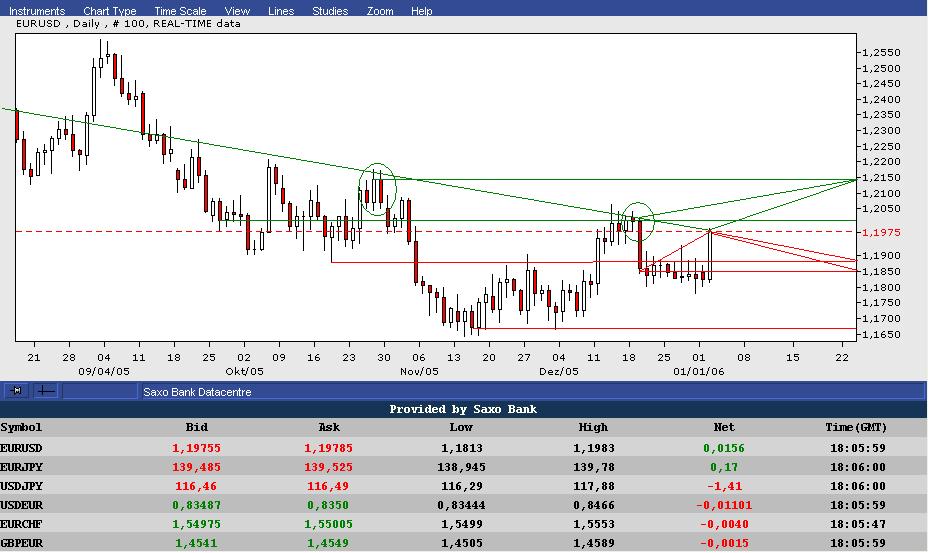The width and height of the screenshot is (929, 553).
Task: Click the USDEUR symbol row
Action: click(x=464, y=505)
